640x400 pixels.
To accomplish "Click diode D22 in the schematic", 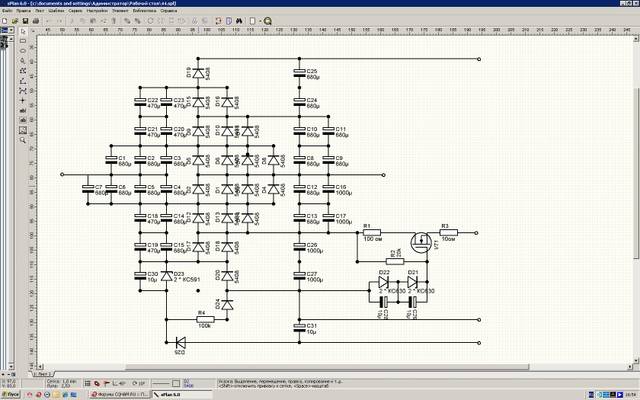I will tap(383, 282).
